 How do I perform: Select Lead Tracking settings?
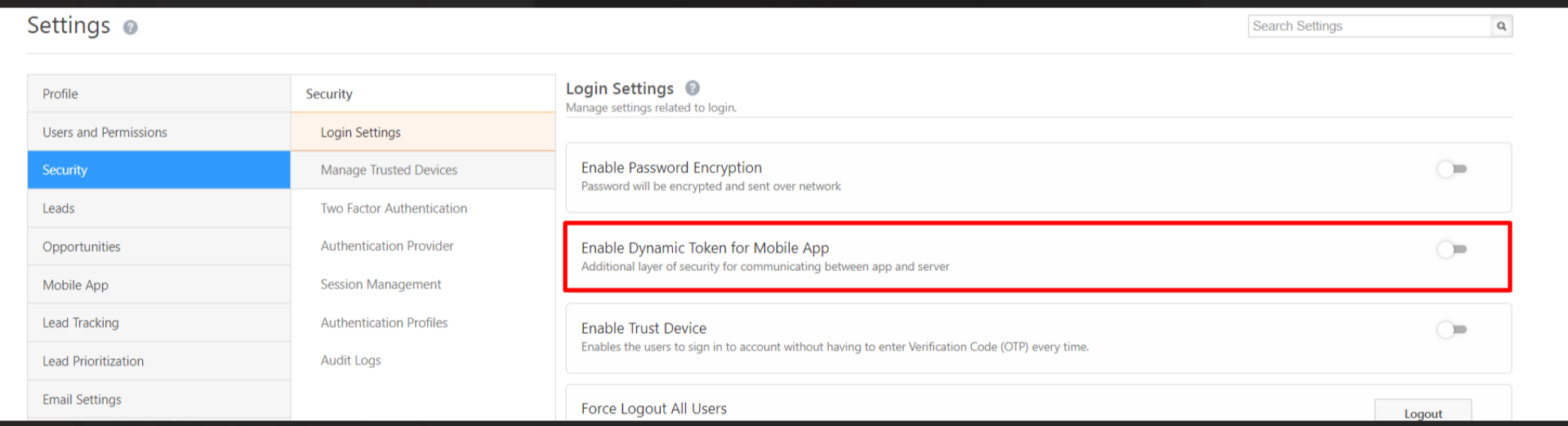point(81,322)
